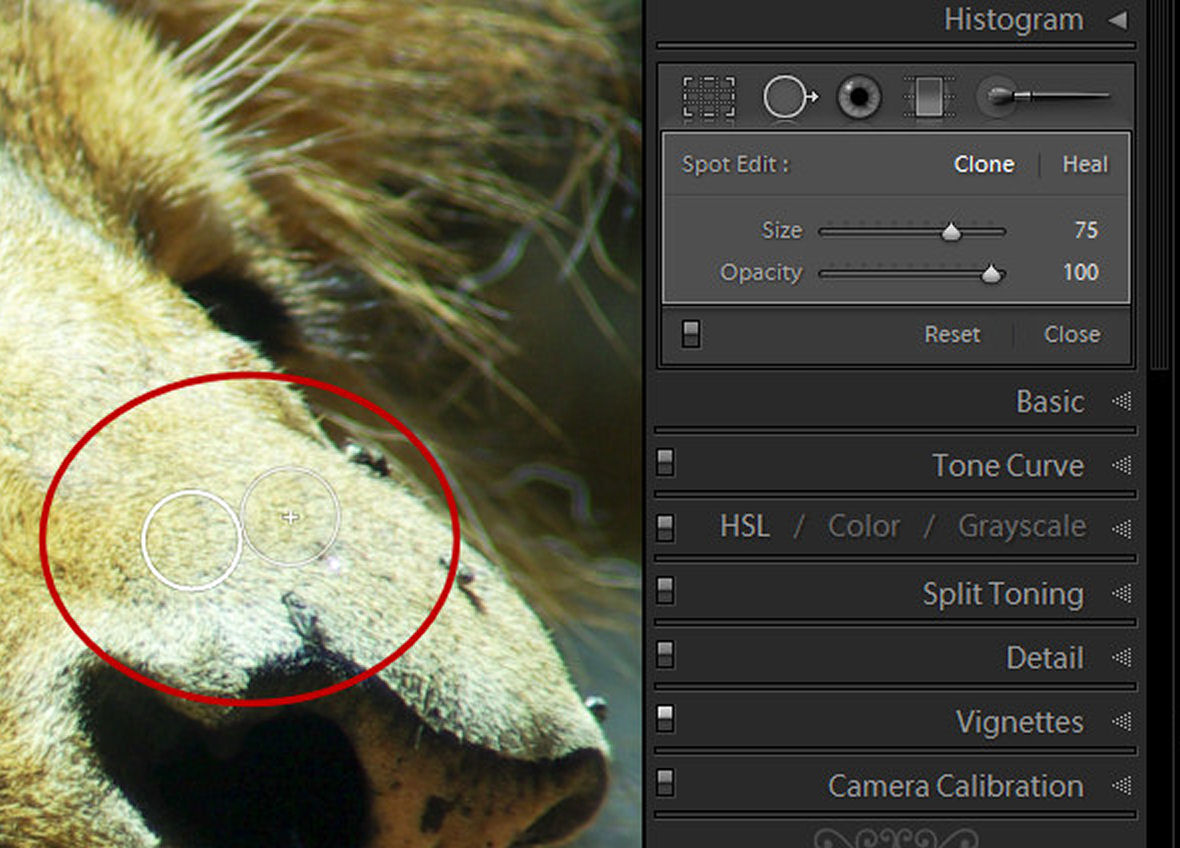Expand the Basic panel

pos(1121,401)
